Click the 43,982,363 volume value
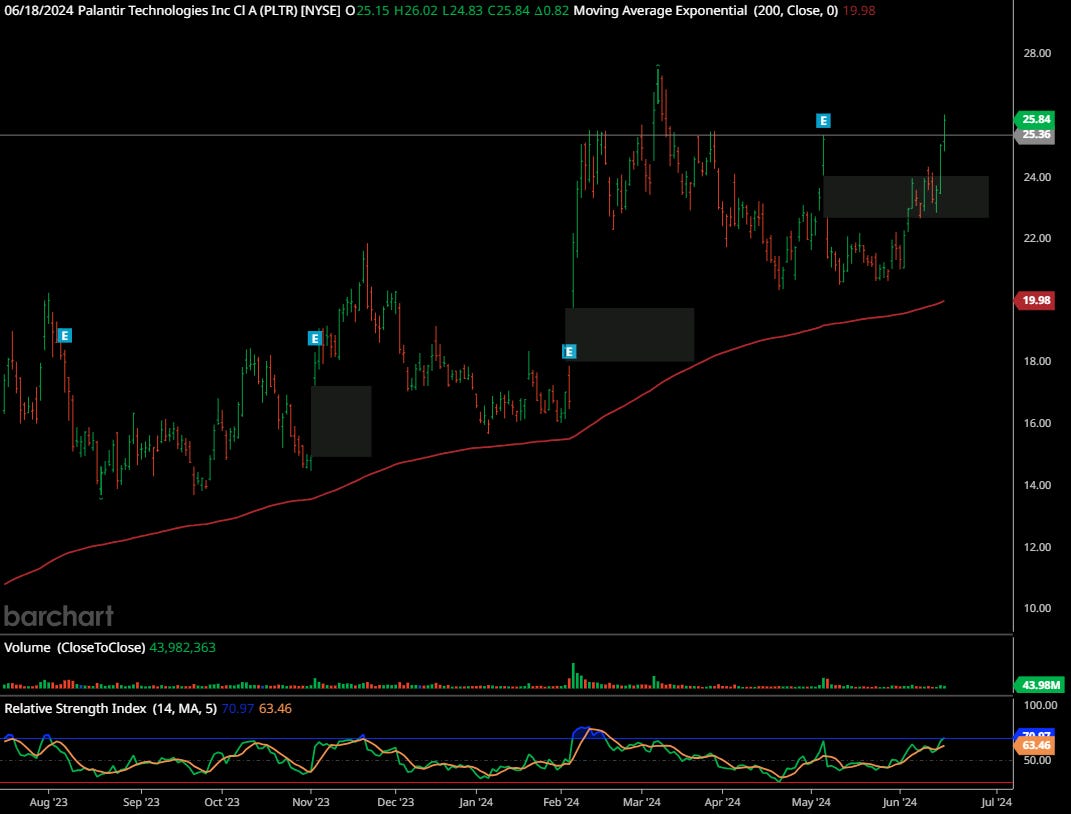This screenshot has height=814, width=1071. click(x=182, y=647)
